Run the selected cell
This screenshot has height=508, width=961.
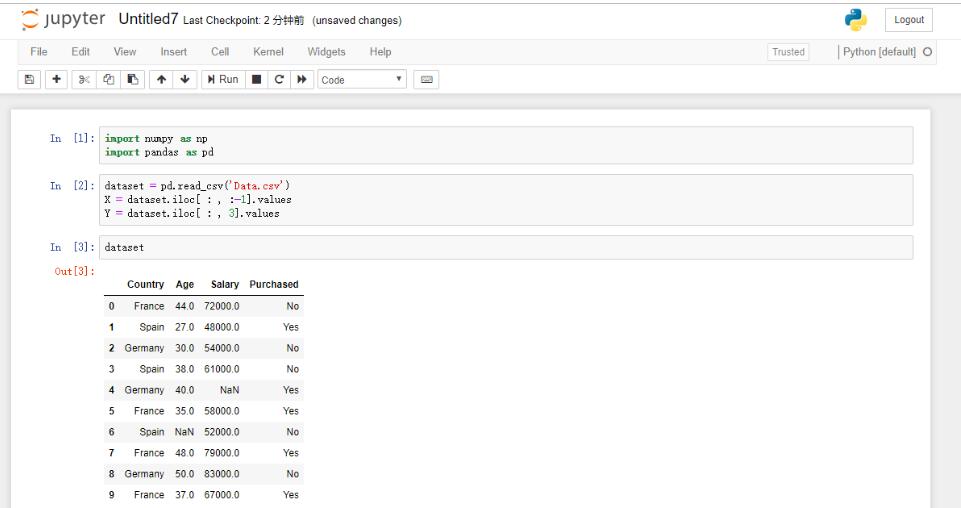(x=223, y=80)
